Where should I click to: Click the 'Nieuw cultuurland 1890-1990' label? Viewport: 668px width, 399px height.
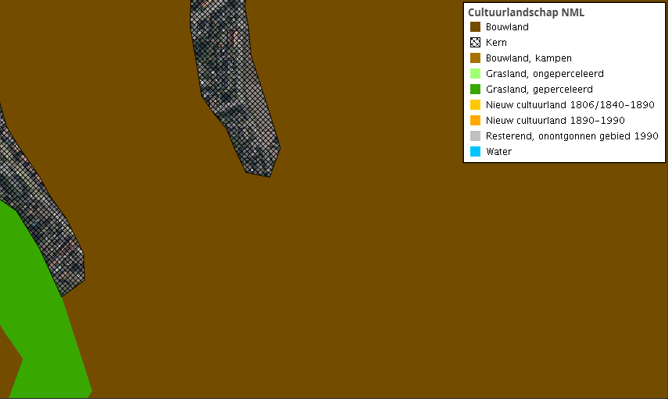(x=555, y=120)
